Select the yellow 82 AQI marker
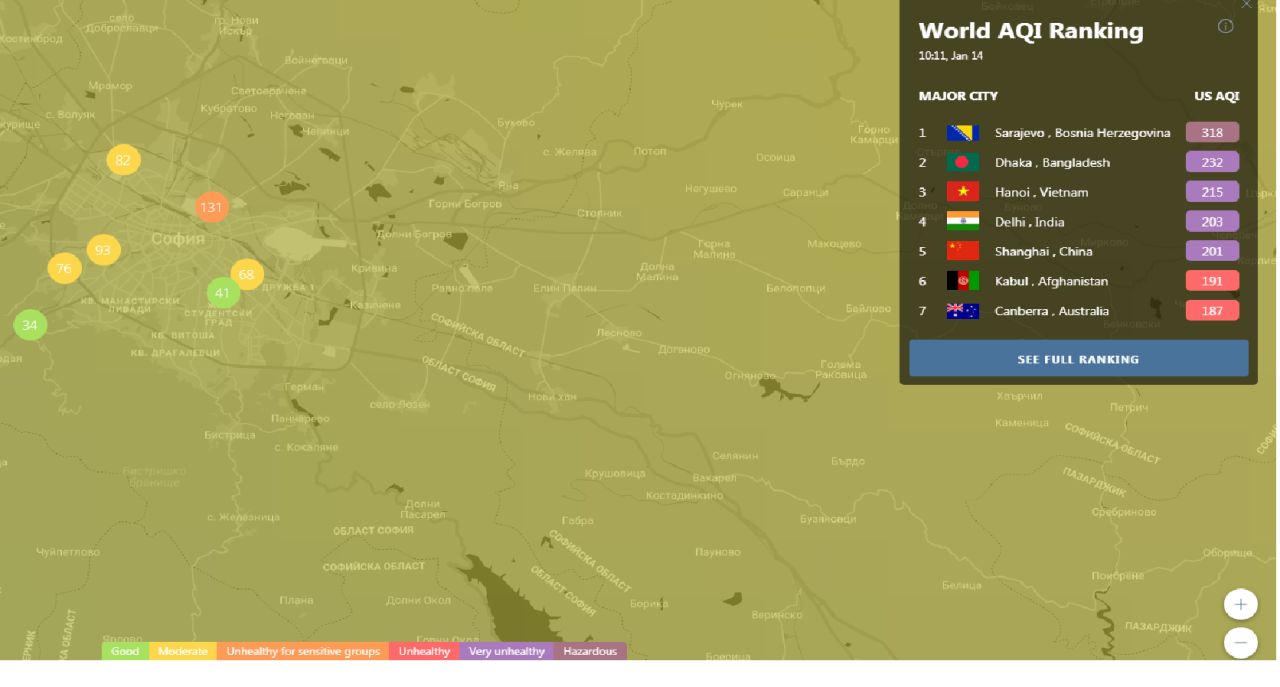1280x687 pixels. (123, 160)
